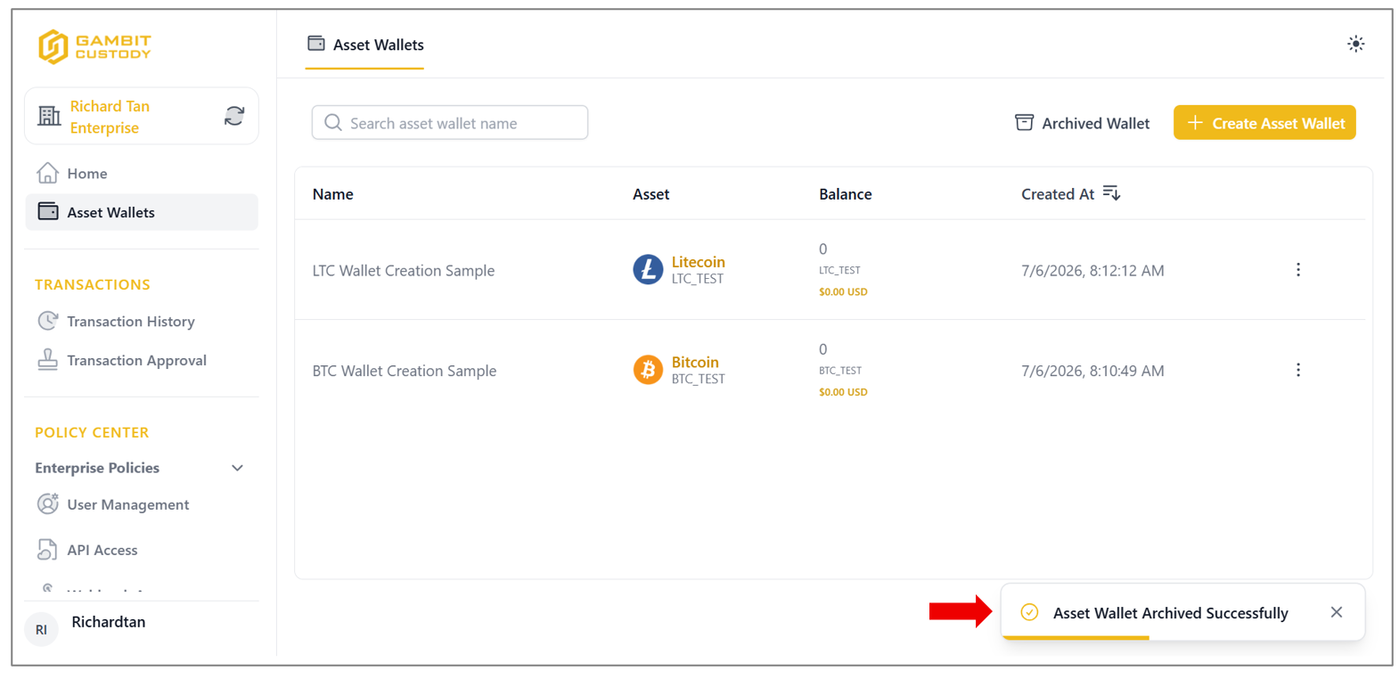Viewport: 1399px width, 679px height.
Task: Select the Asset Wallets tab header
Action: click(365, 45)
